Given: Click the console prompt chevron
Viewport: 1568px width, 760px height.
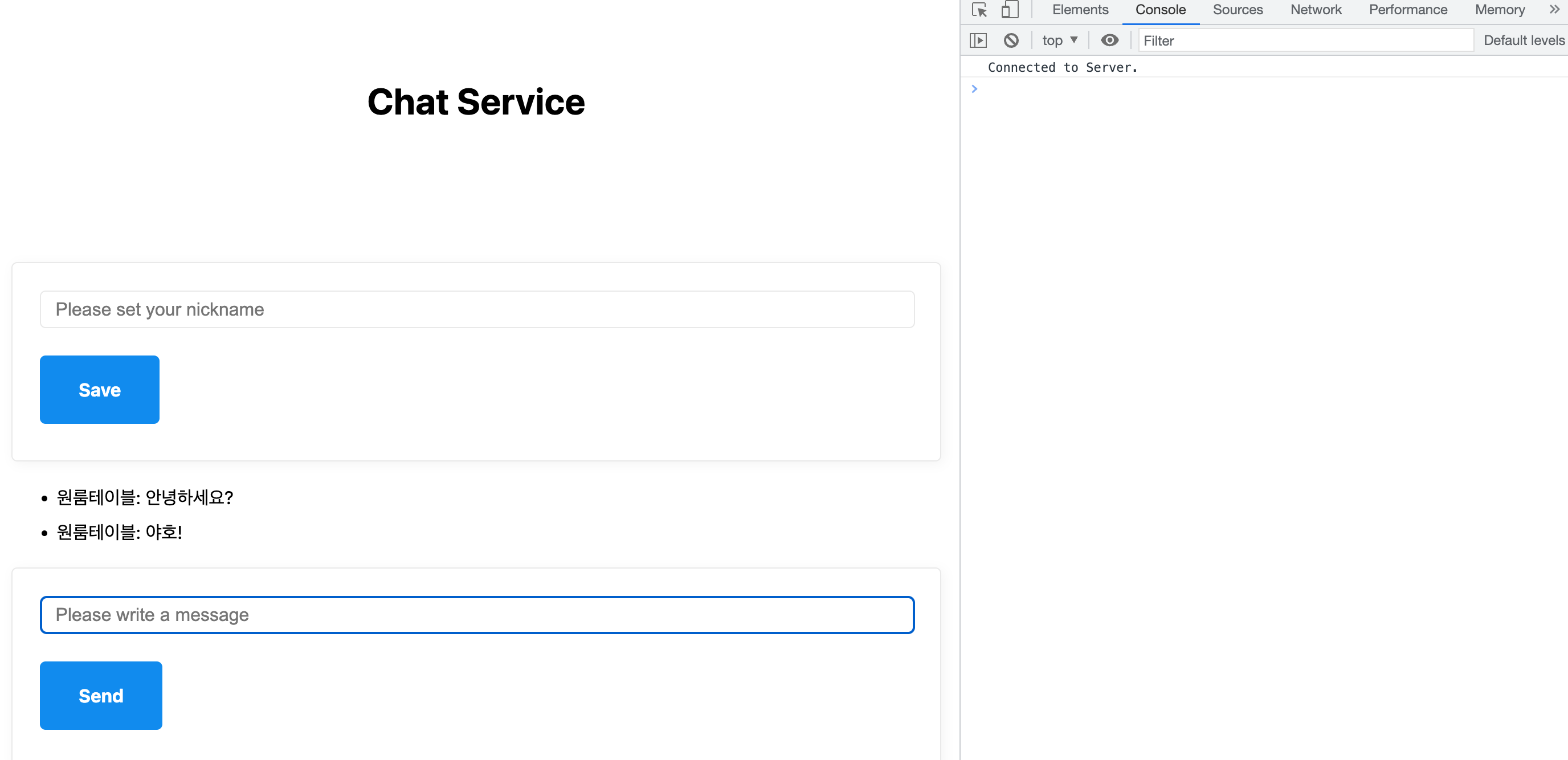Looking at the screenshot, I should click(974, 89).
